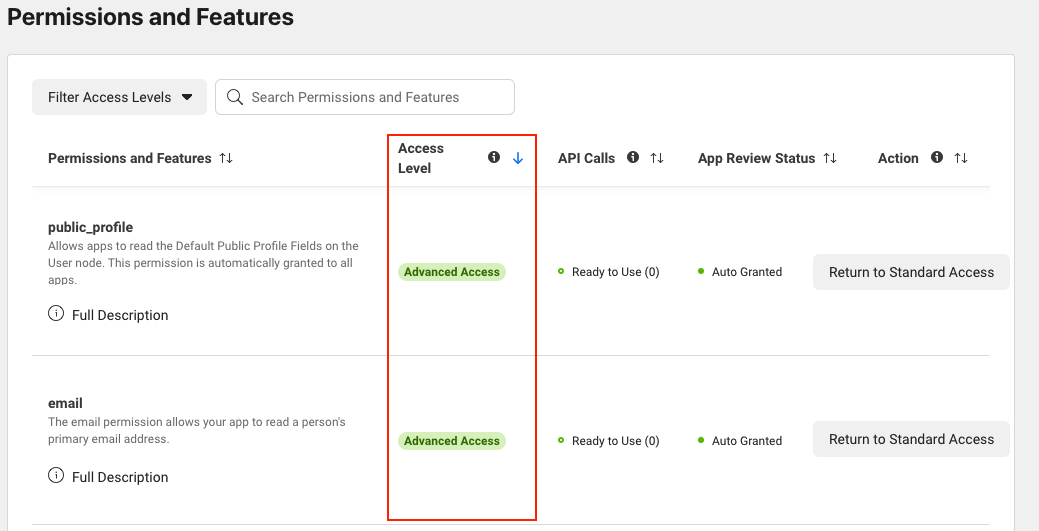
Task: Focus the Search Permissions and Features field
Action: click(x=364, y=97)
